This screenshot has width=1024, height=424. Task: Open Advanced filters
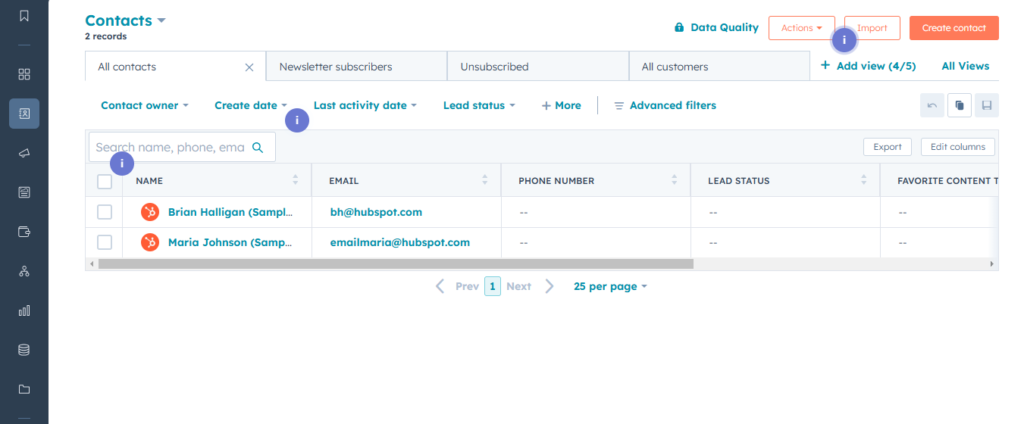(x=665, y=105)
